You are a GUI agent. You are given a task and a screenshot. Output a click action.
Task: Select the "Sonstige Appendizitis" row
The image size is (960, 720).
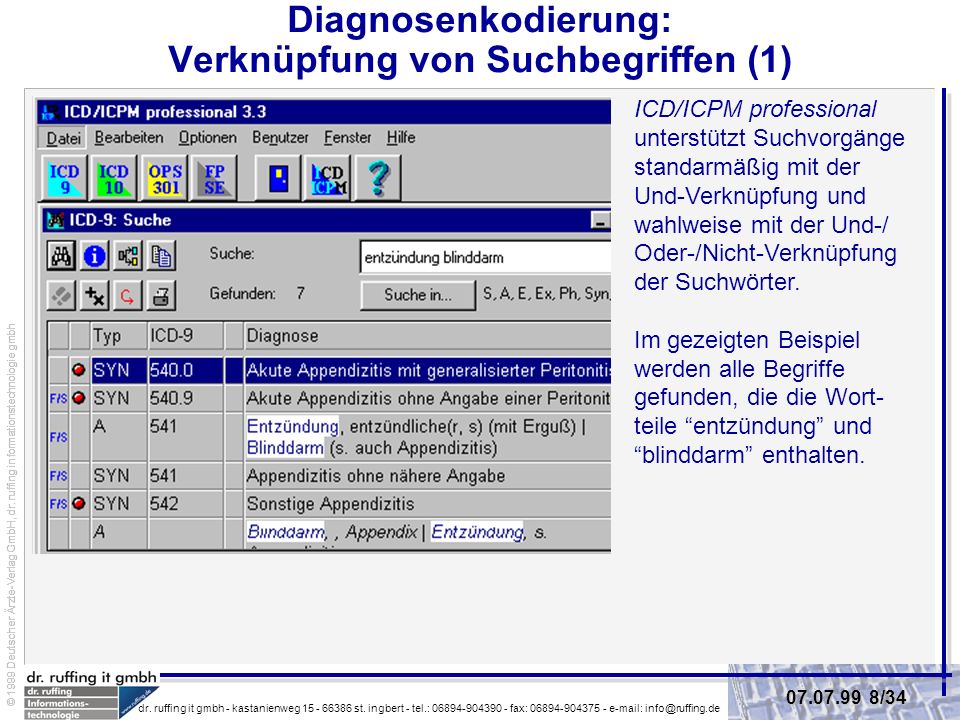[x=329, y=504]
